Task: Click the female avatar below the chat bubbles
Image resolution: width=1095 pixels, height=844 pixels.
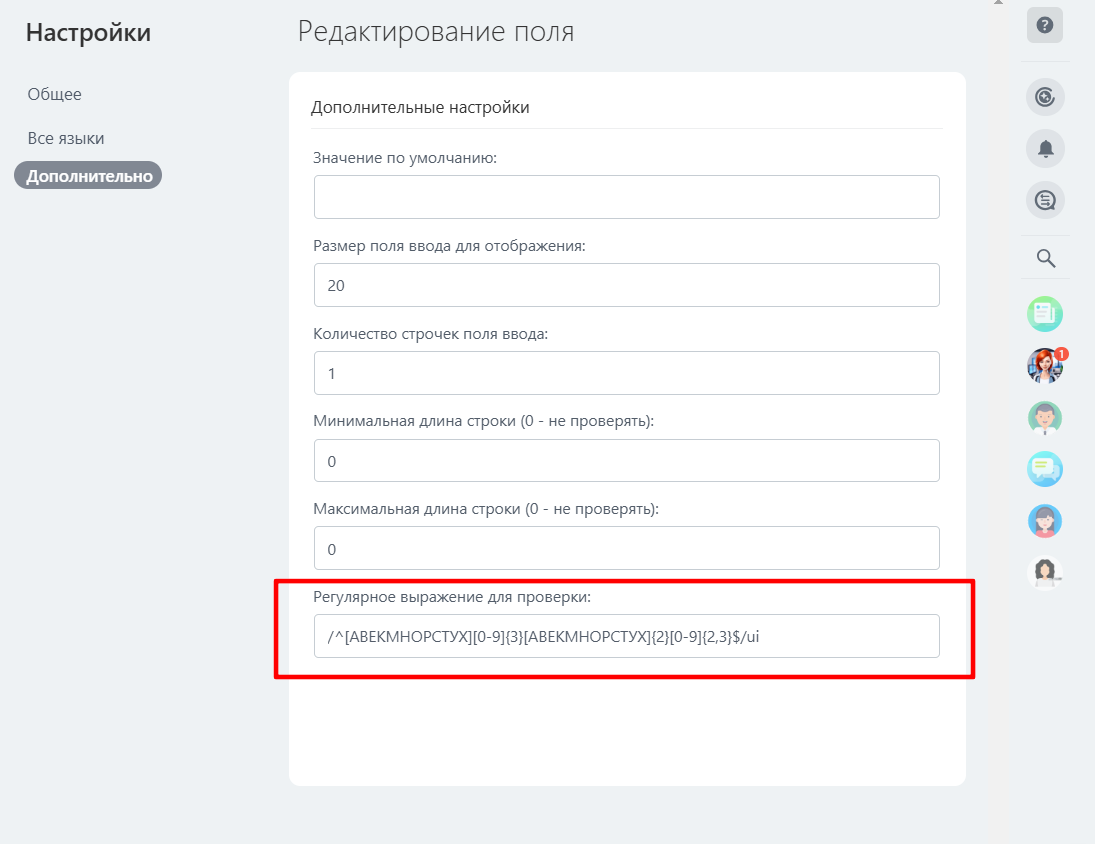Action: 1044,521
